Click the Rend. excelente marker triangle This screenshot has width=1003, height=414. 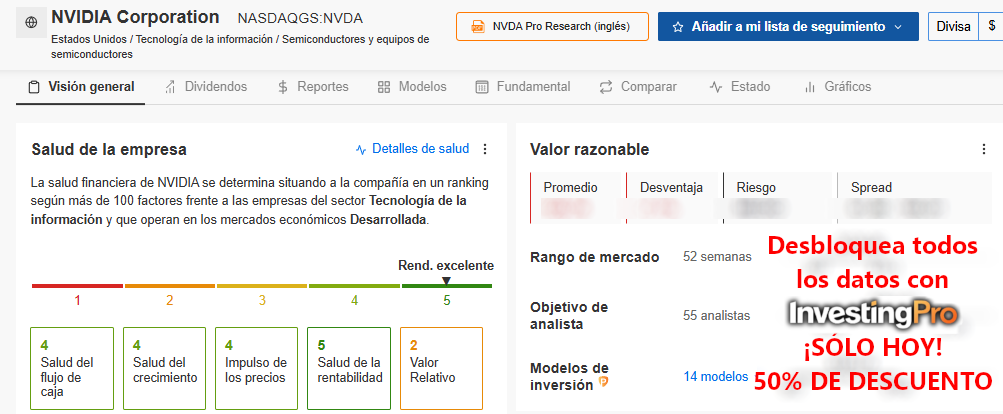(x=446, y=280)
